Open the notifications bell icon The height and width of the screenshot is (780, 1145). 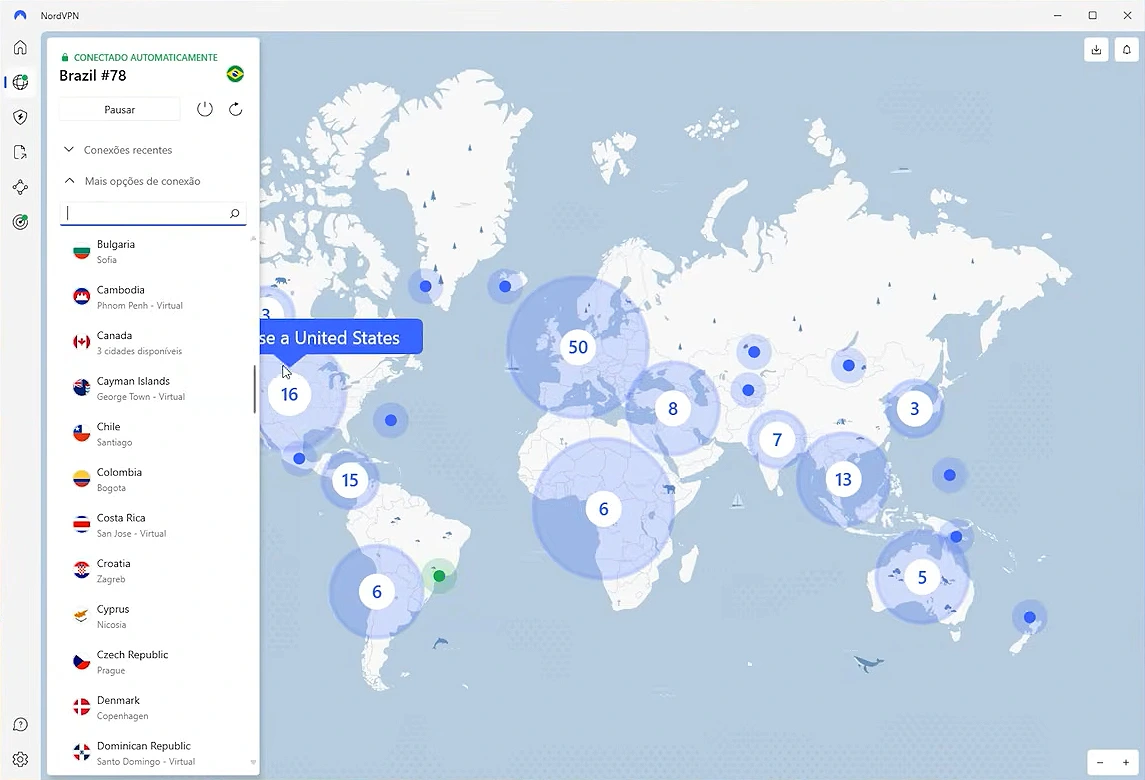tap(1127, 50)
